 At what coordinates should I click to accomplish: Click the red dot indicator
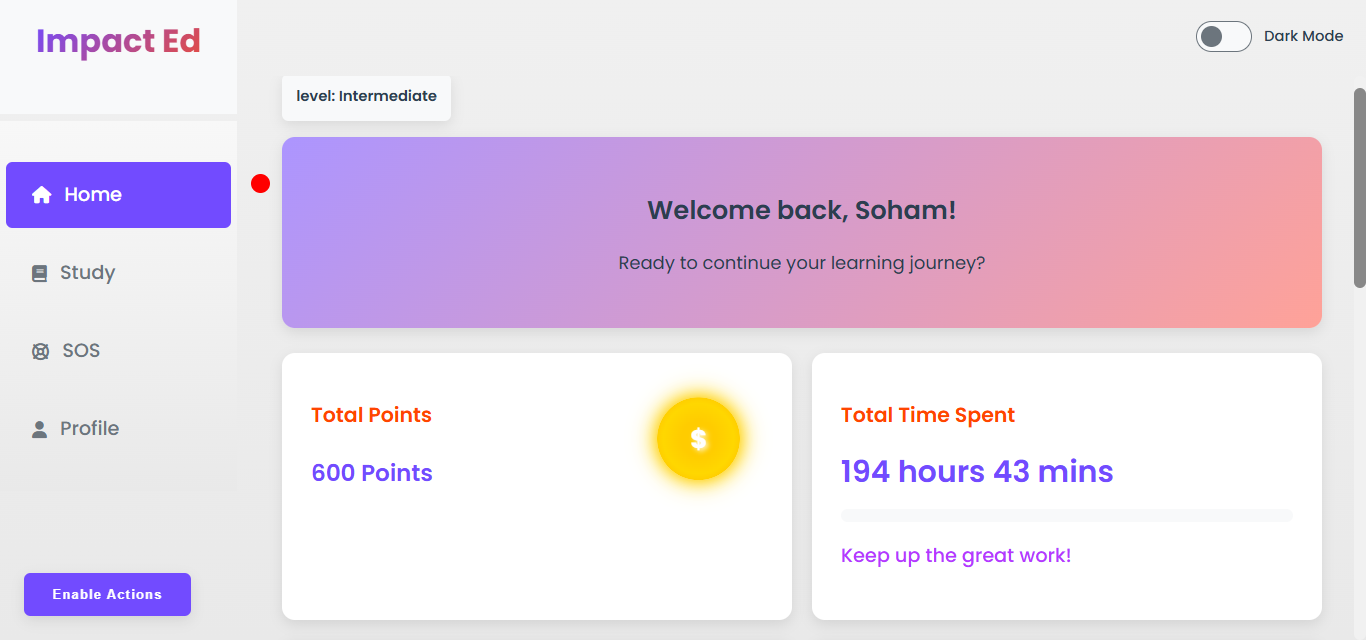pyautogui.click(x=260, y=184)
